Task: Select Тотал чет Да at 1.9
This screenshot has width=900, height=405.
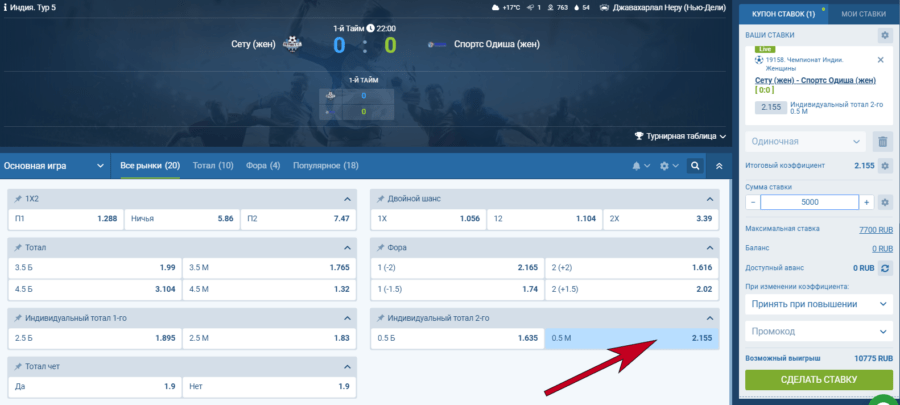Action: tap(95, 387)
